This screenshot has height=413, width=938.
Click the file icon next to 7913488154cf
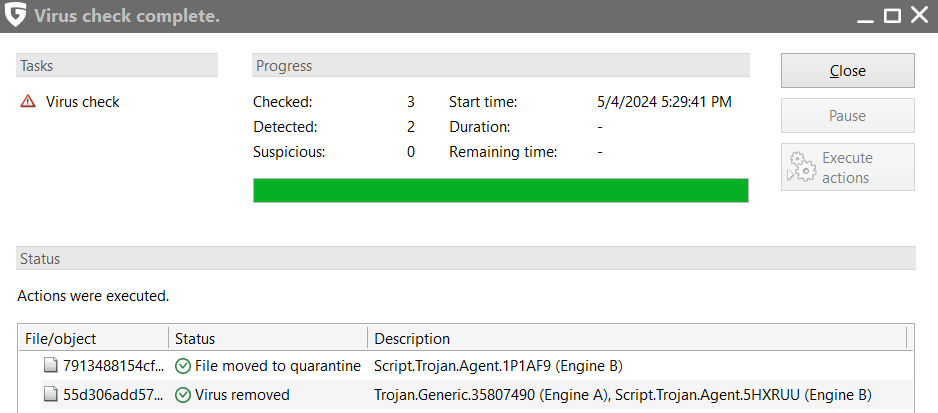click(x=52, y=366)
